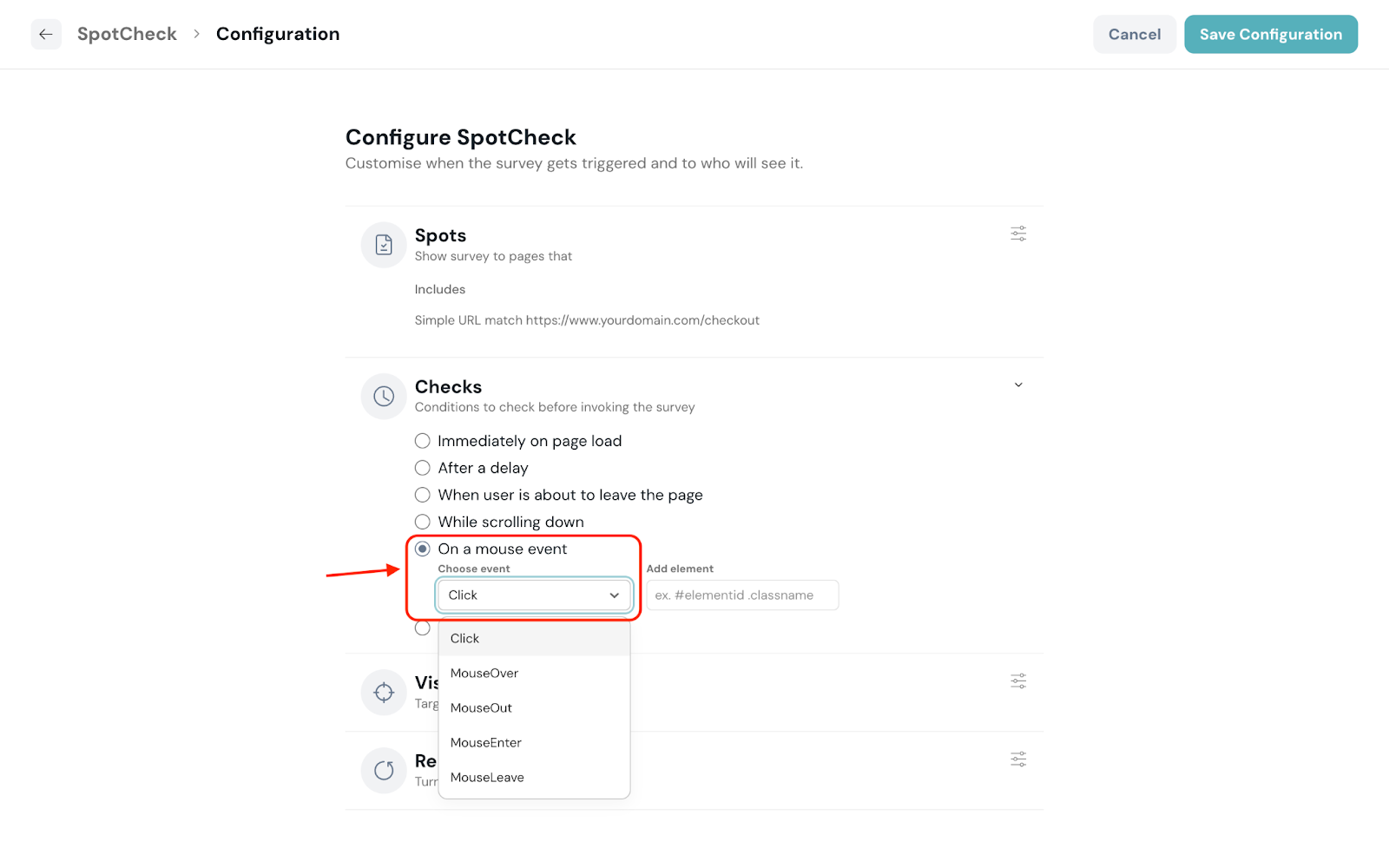Click the Spots document icon
This screenshot has height=868, width=1389.
[384, 246]
